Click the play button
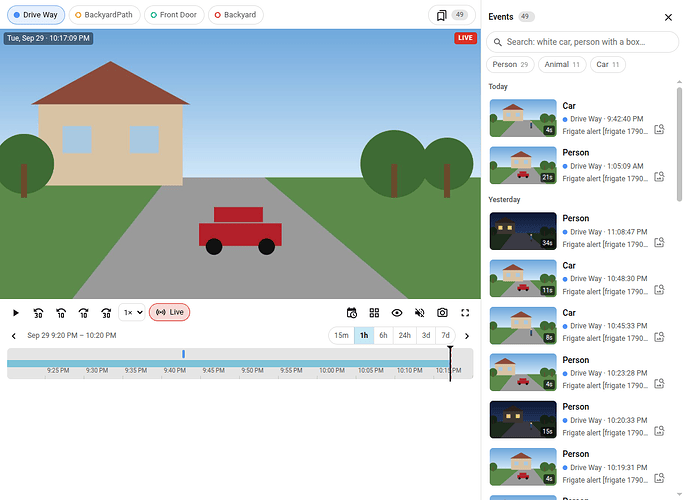This screenshot has height=500, width=684. coord(16,312)
